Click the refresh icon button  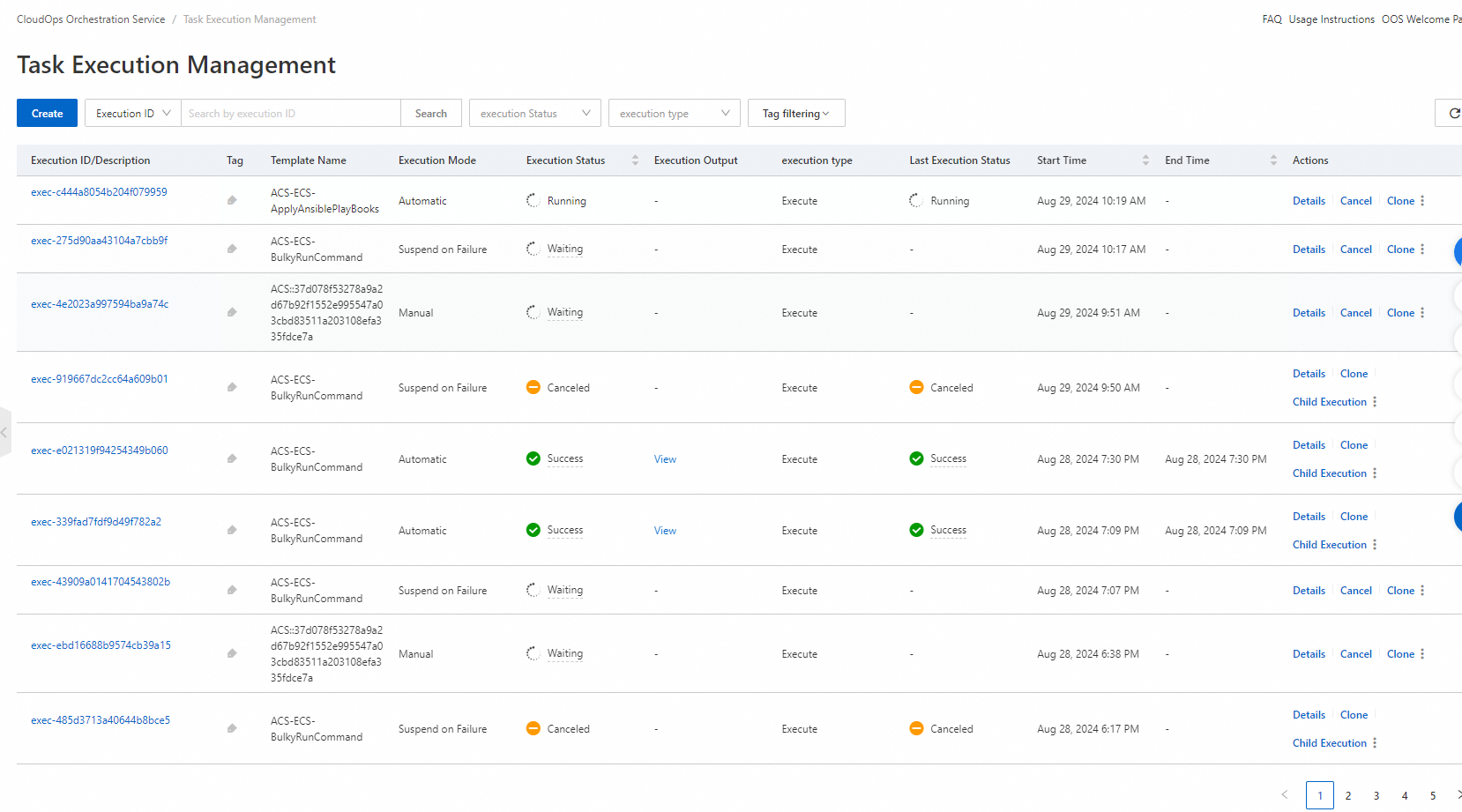coord(1452,114)
